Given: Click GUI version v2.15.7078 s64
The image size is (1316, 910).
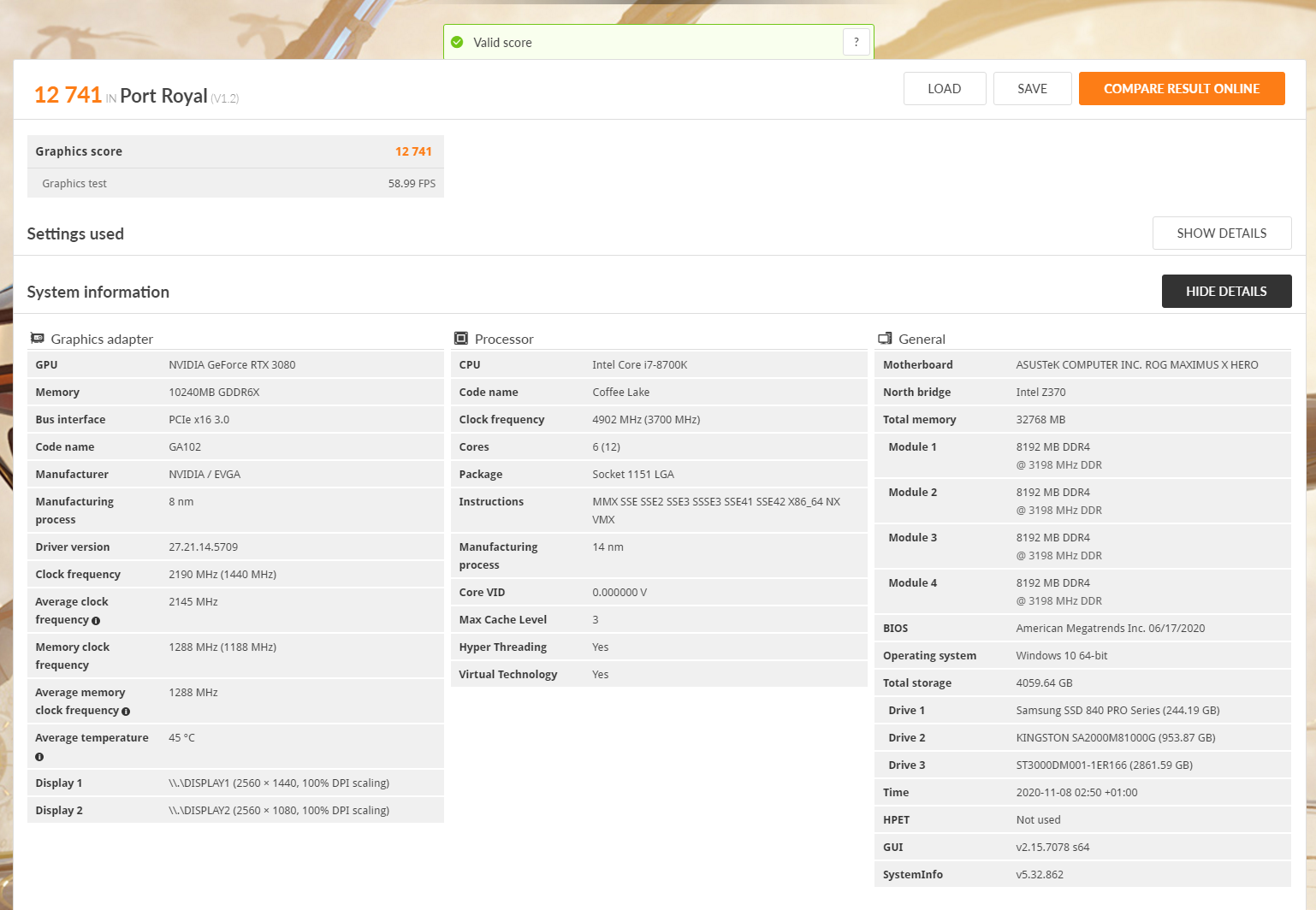Looking at the screenshot, I should [1052, 847].
